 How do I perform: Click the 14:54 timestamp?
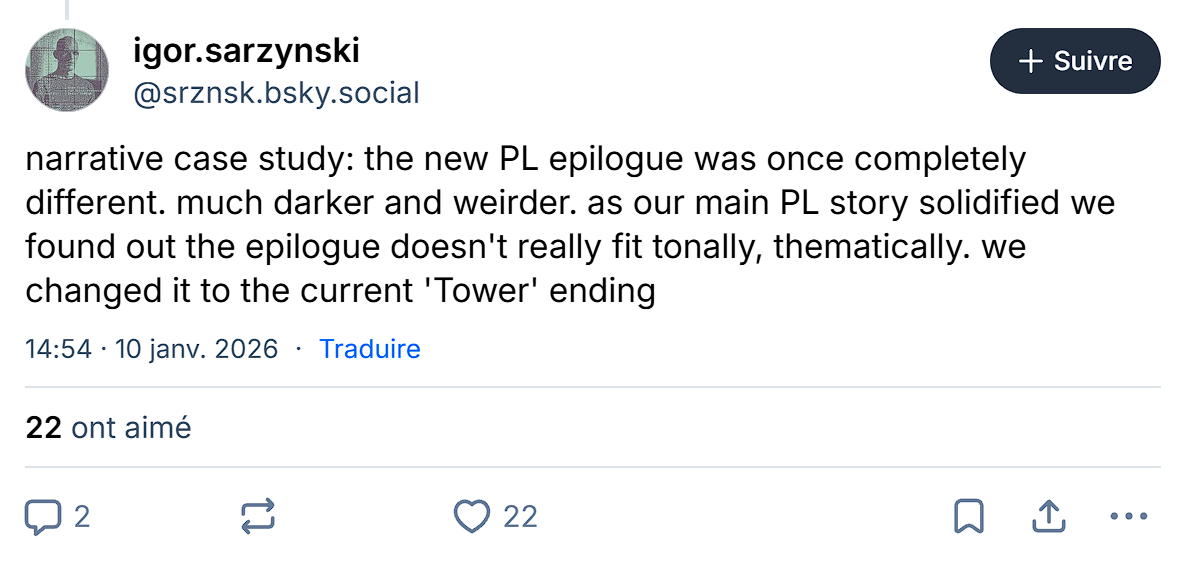point(58,349)
